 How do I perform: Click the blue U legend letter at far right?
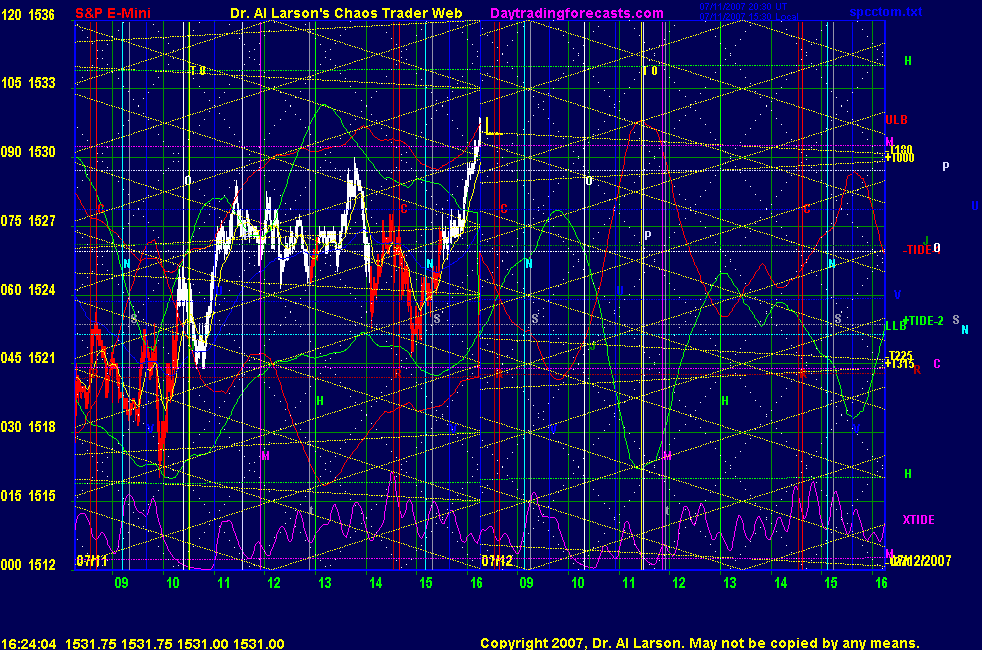click(x=975, y=206)
